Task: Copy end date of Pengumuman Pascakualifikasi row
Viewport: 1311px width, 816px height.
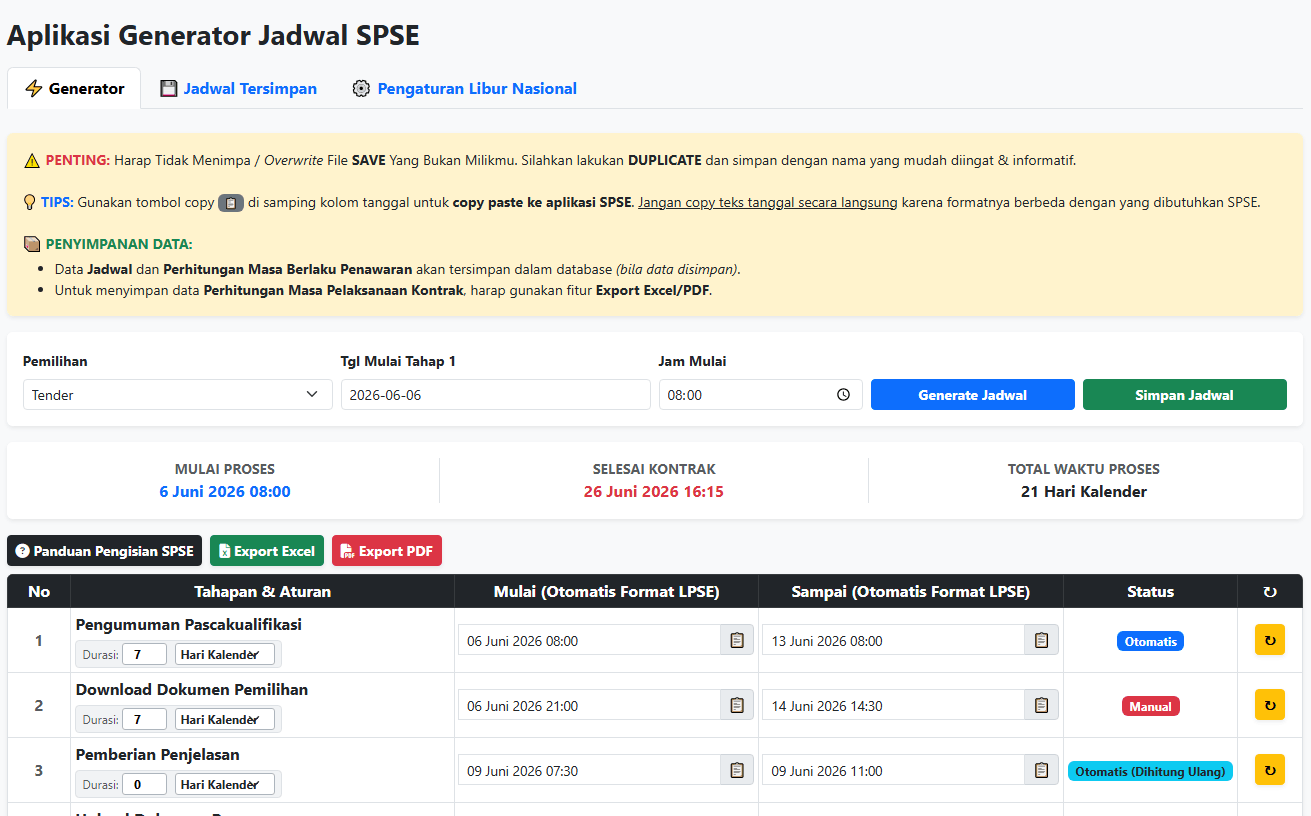Action: point(1041,640)
